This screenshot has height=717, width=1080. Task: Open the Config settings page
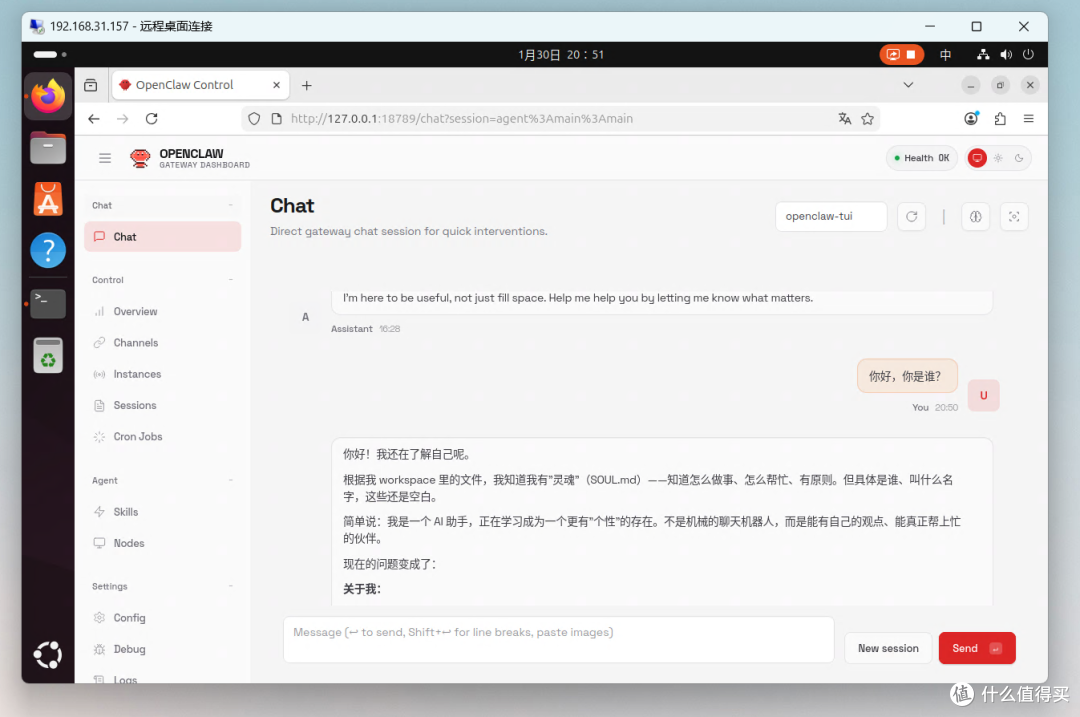coord(163,618)
